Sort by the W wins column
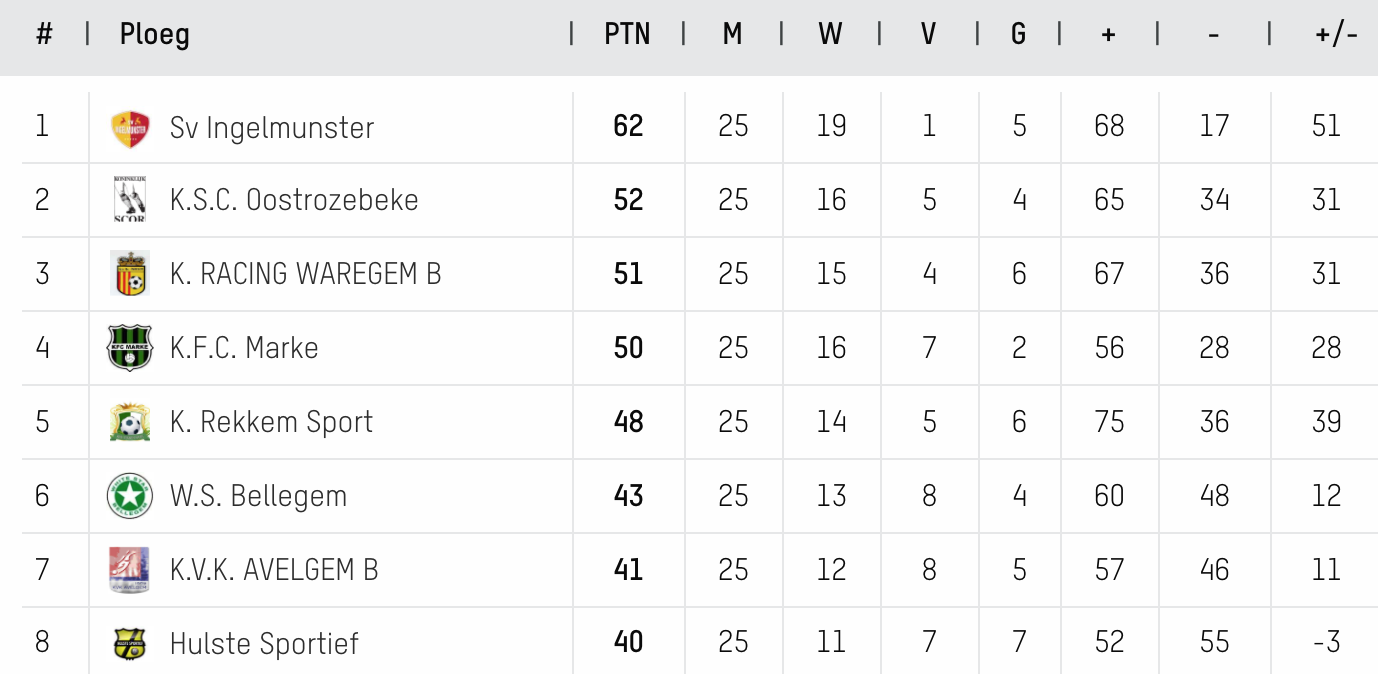 [830, 34]
